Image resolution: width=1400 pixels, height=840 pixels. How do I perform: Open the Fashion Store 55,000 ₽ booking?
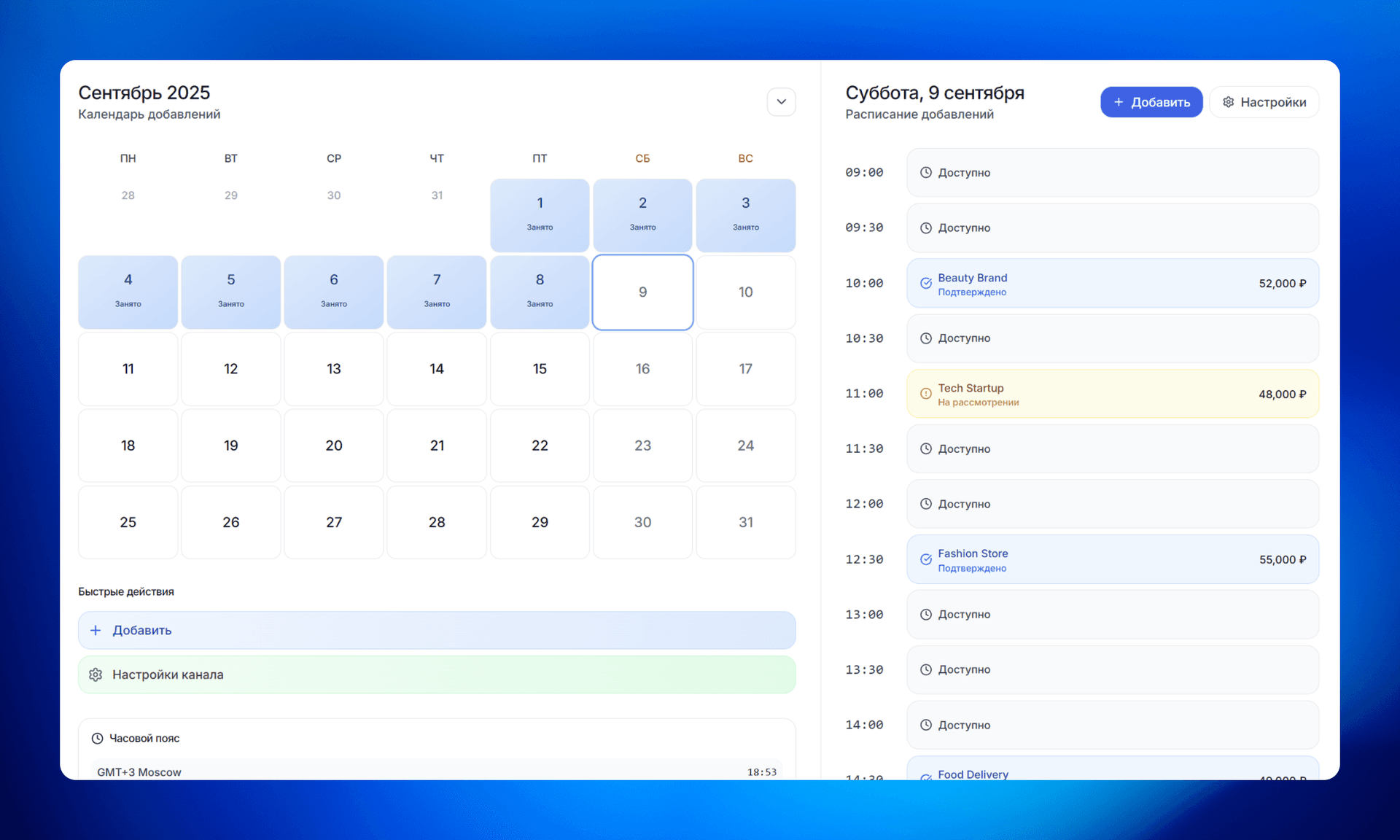tap(1112, 559)
